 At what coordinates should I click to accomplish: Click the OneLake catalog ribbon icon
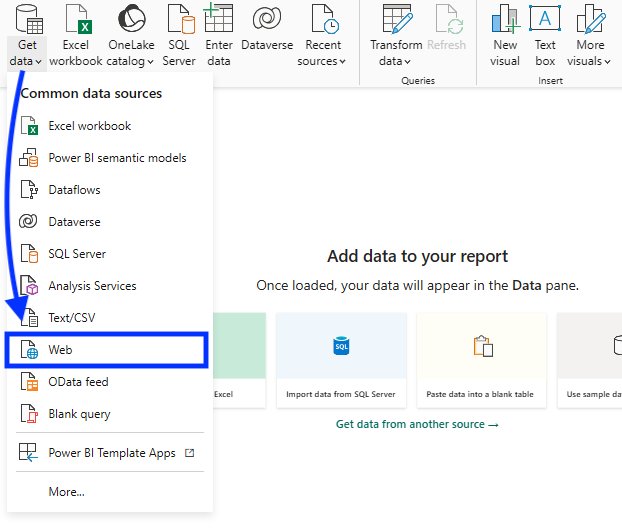point(132,18)
